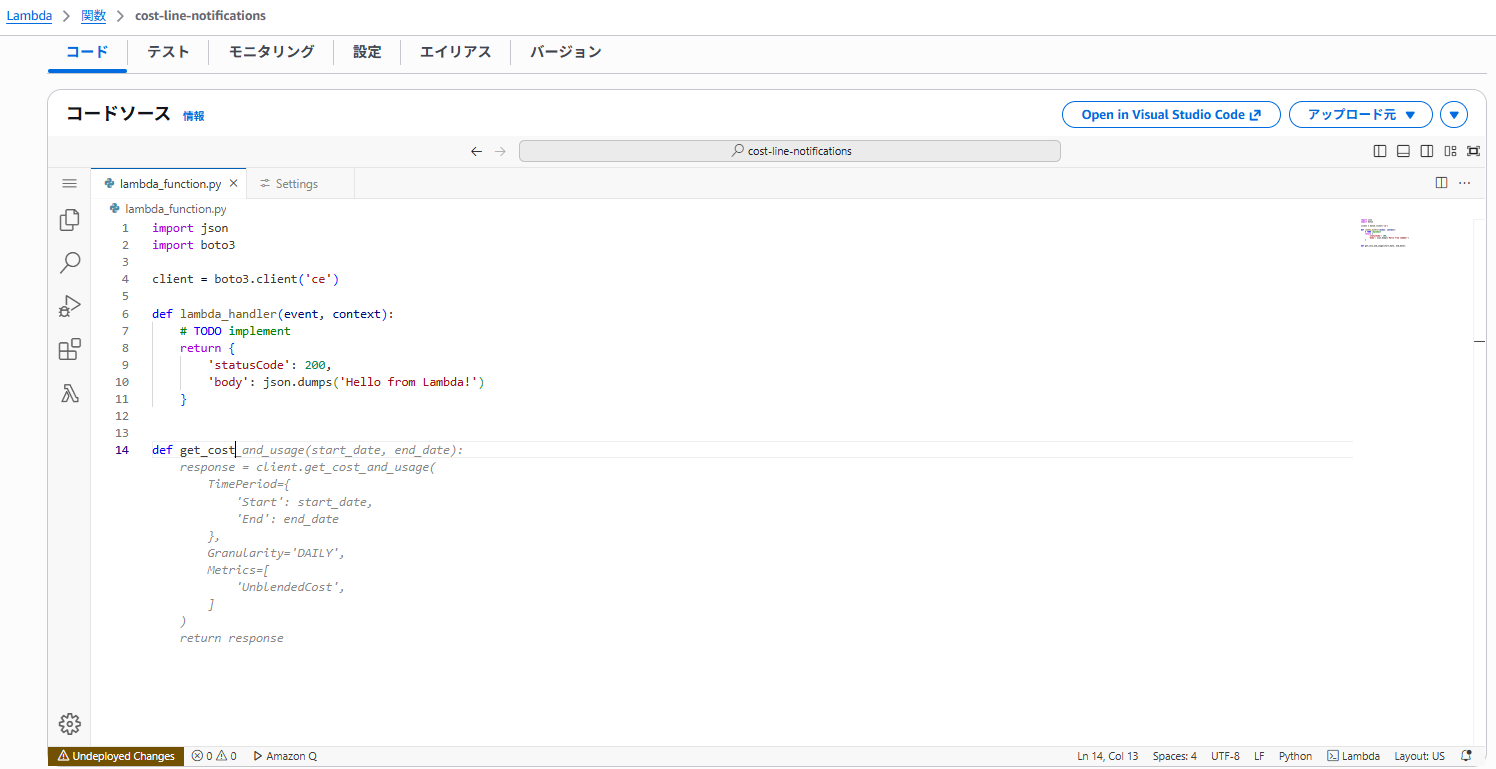The height and width of the screenshot is (769, 1496).
Task: Switch to the テスト tab
Action: pos(168,52)
